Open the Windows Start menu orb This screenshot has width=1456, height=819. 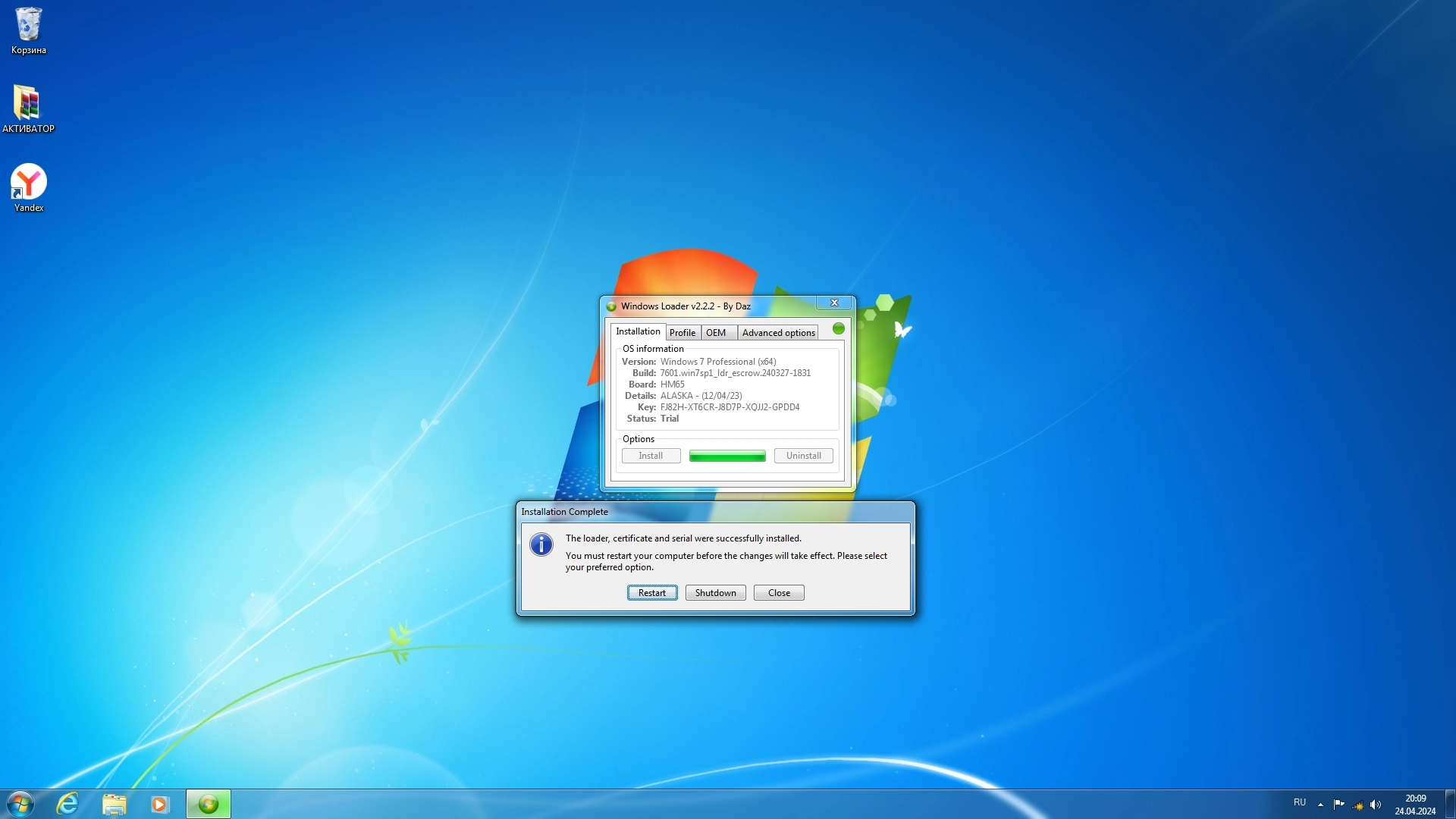tap(20, 804)
